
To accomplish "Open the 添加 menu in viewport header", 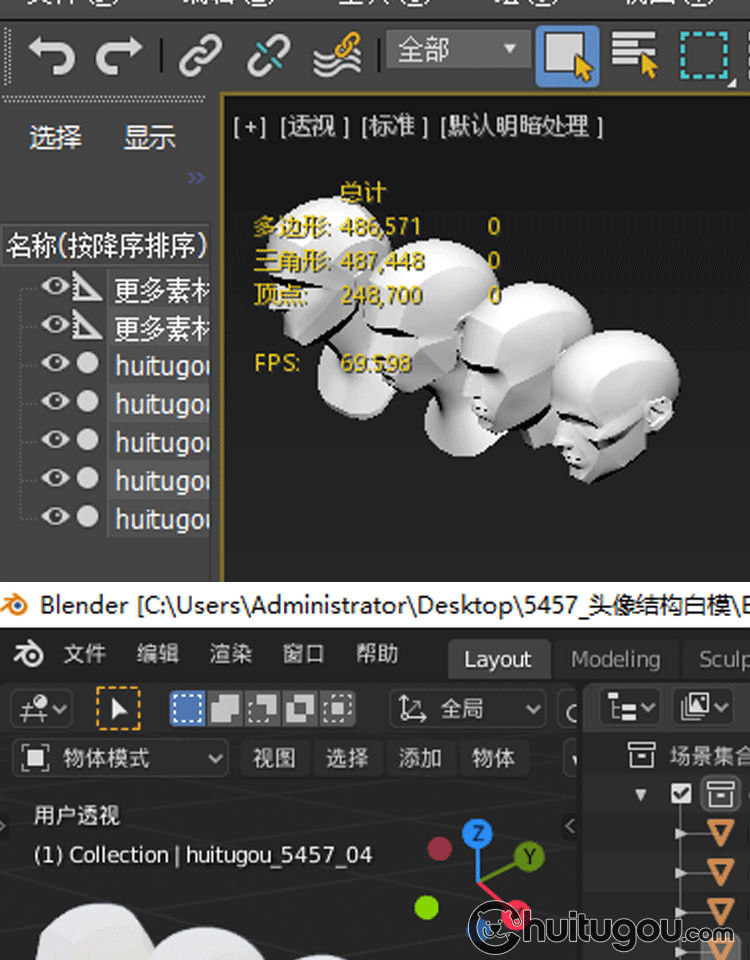I will tap(420, 758).
